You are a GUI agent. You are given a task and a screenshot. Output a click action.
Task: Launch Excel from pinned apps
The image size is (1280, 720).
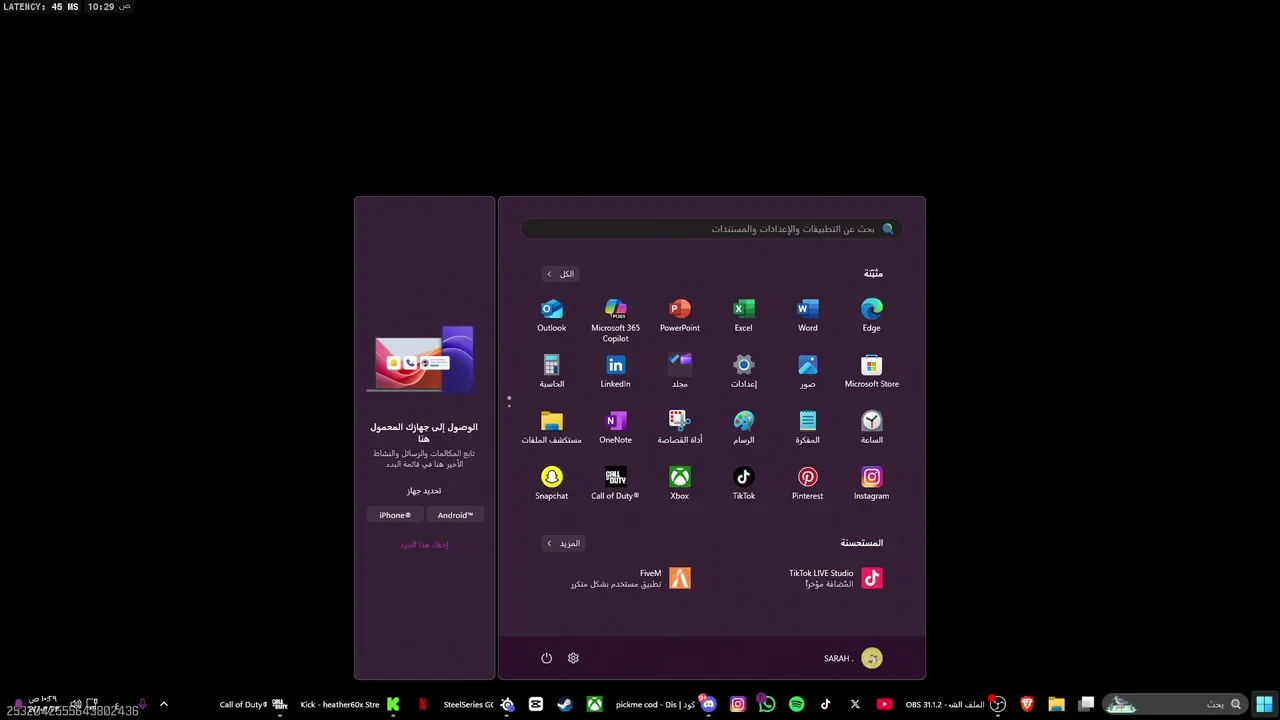(x=744, y=315)
